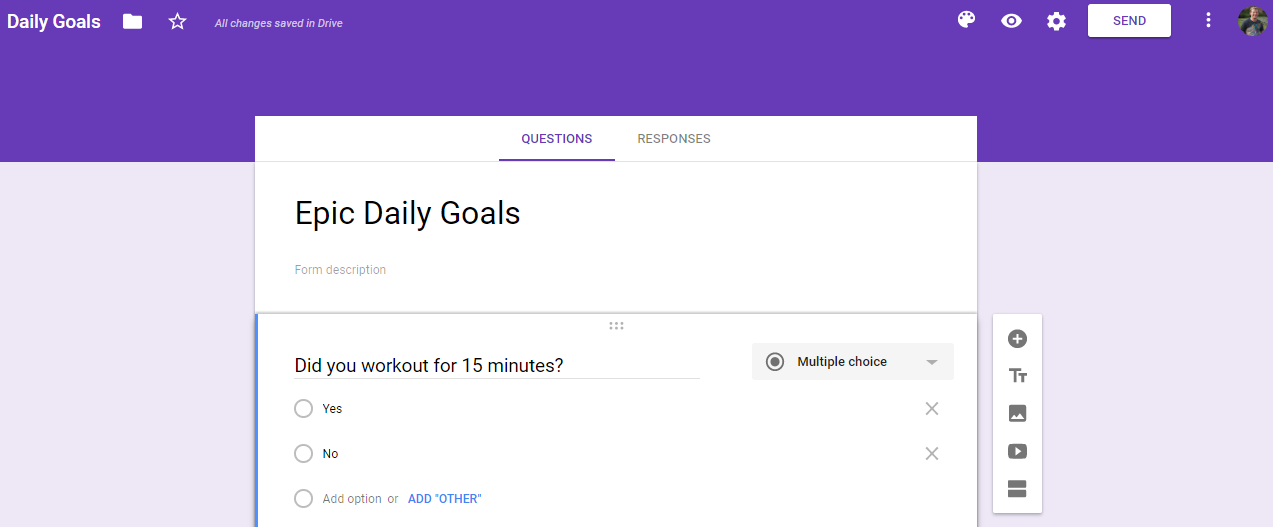
Task: Add a video using sidebar video icon
Action: point(1017,451)
